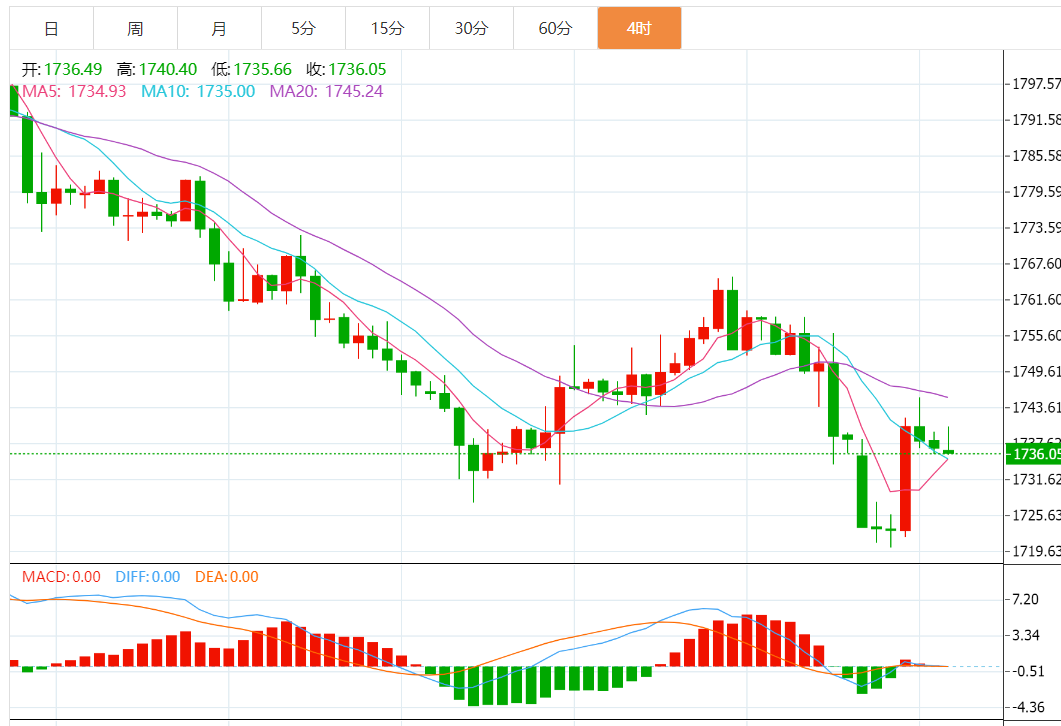
Task: Click the active 4时 timeframe tab
Action: pos(639,28)
